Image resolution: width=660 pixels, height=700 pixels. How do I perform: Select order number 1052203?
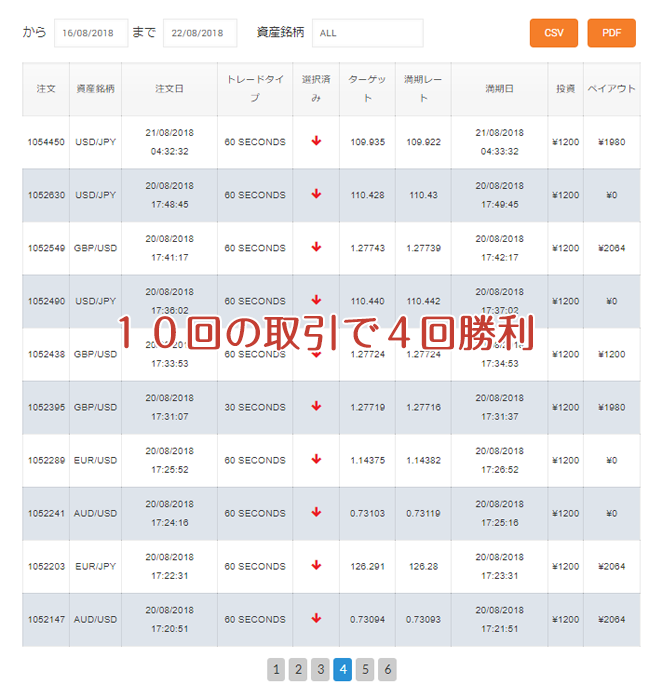[46, 566]
